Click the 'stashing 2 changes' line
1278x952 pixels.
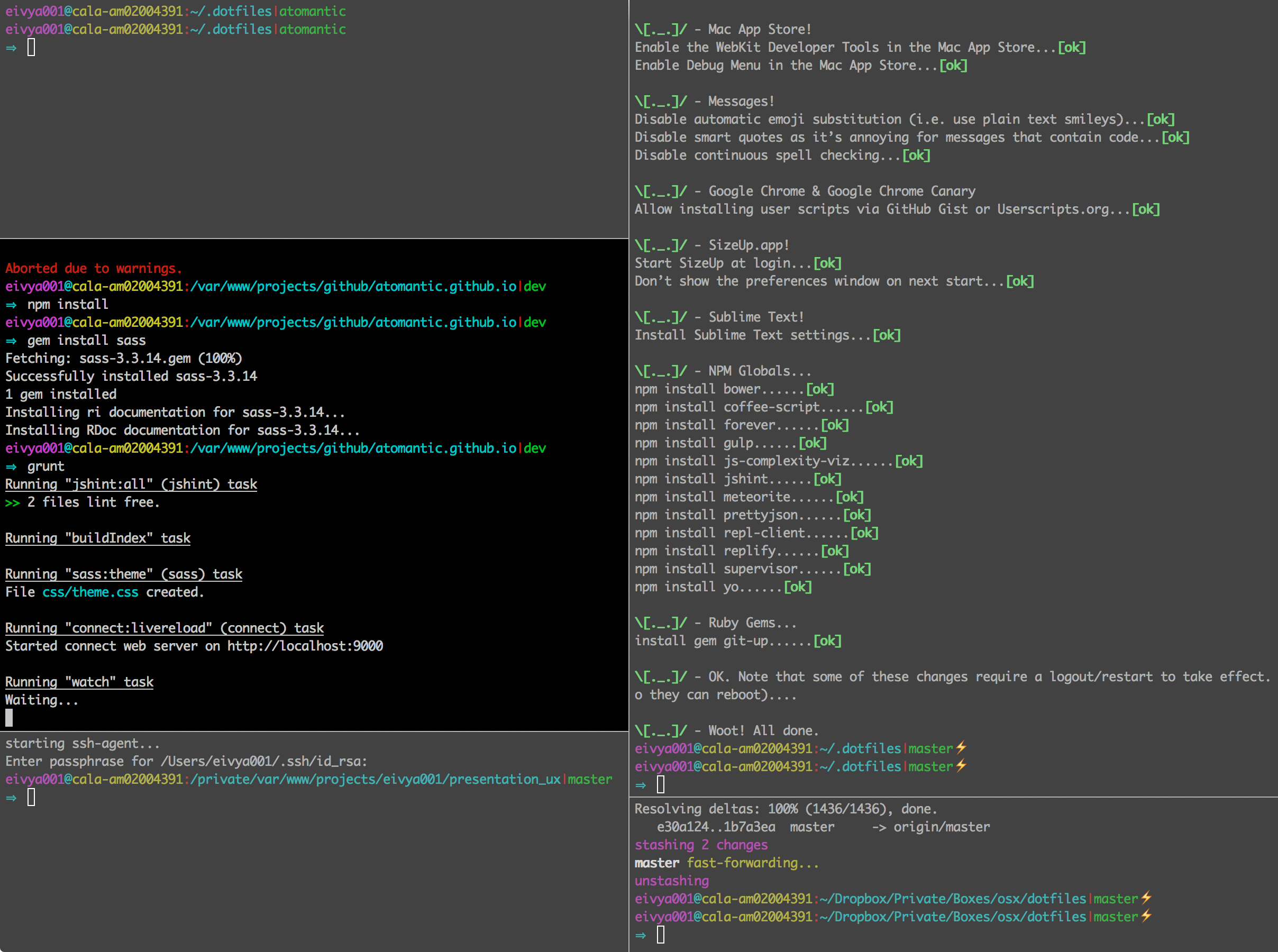tap(701, 845)
